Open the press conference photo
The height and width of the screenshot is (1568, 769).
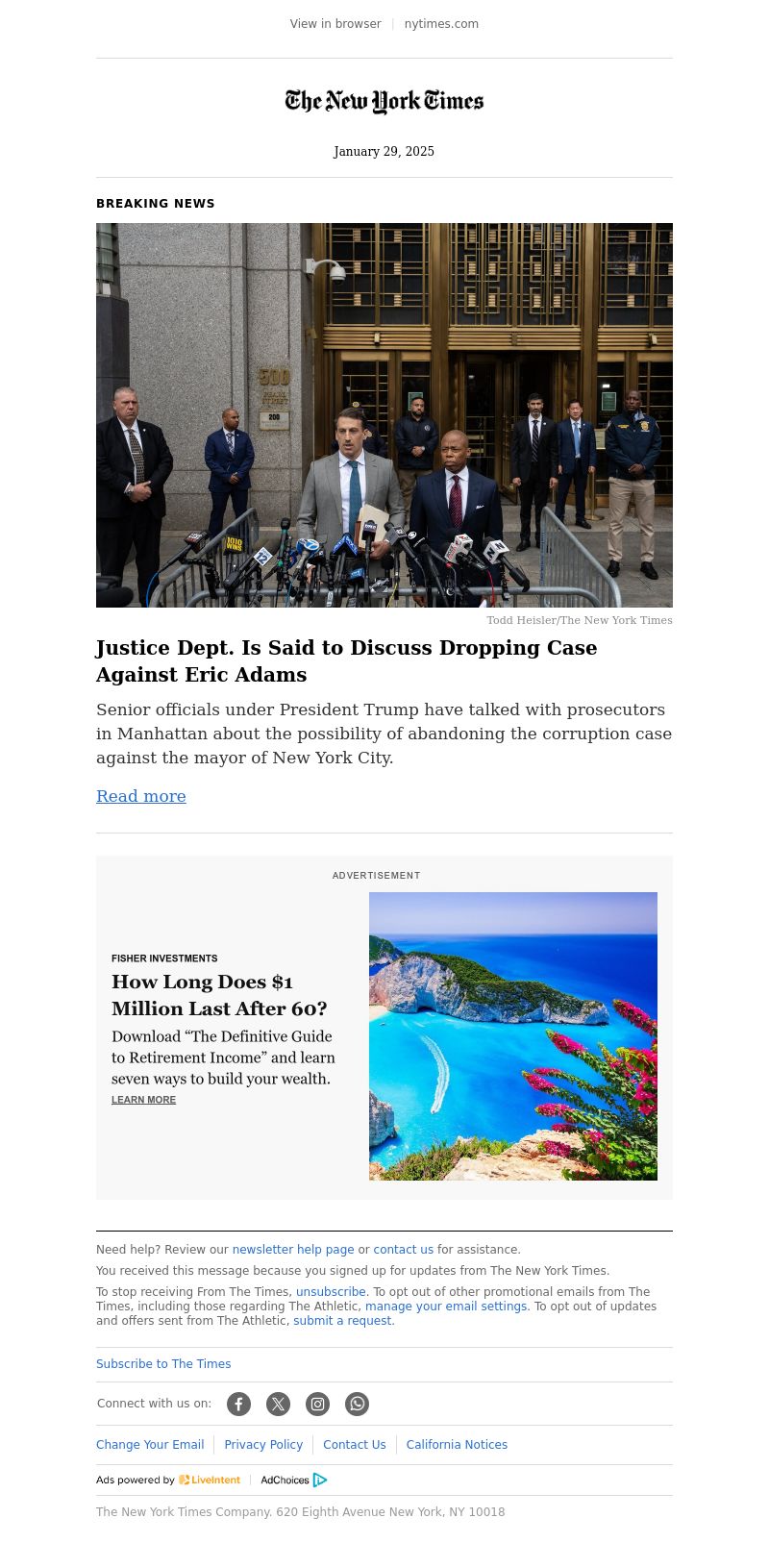[x=384, y=415]
